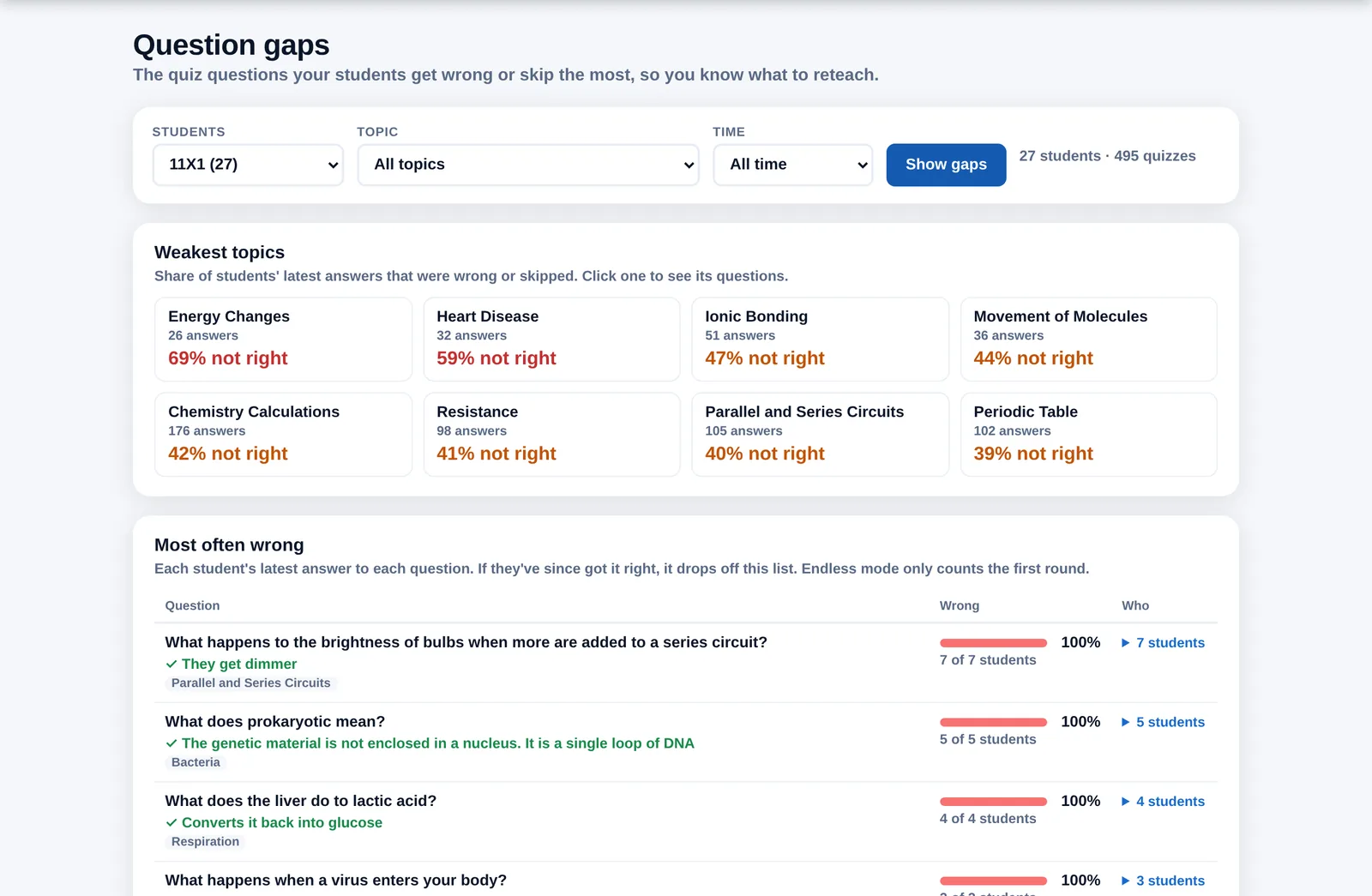Screen dimensions: 1372x896
Task: Click the bulbs brightness series circuit question
Action: pyautogui.click(x=466, y=642)
